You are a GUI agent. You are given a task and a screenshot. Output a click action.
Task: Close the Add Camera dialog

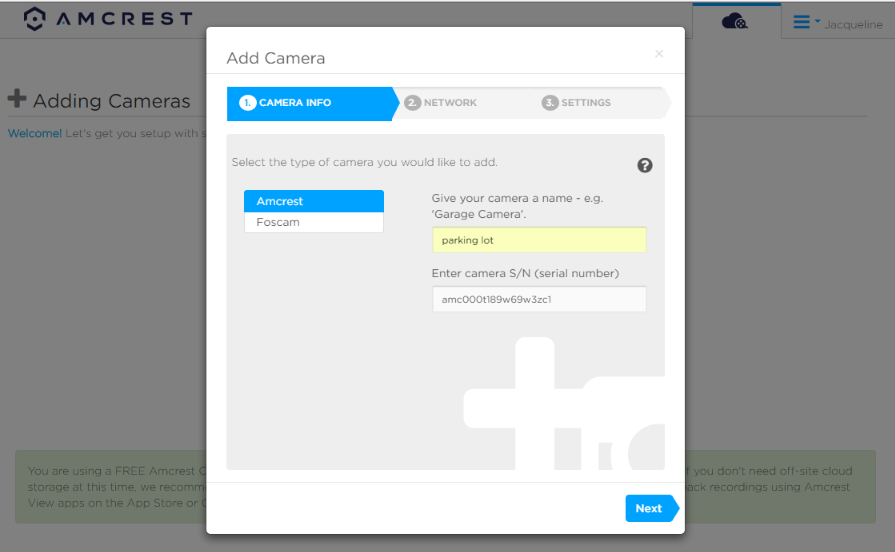pos(659,54)
